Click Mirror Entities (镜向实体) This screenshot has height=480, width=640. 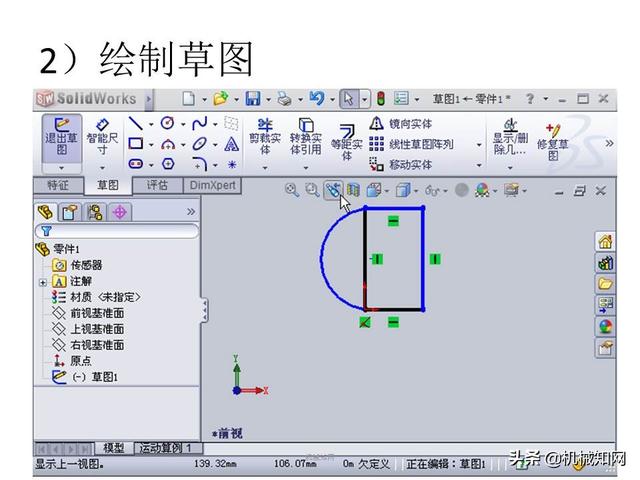pos(401,124)
